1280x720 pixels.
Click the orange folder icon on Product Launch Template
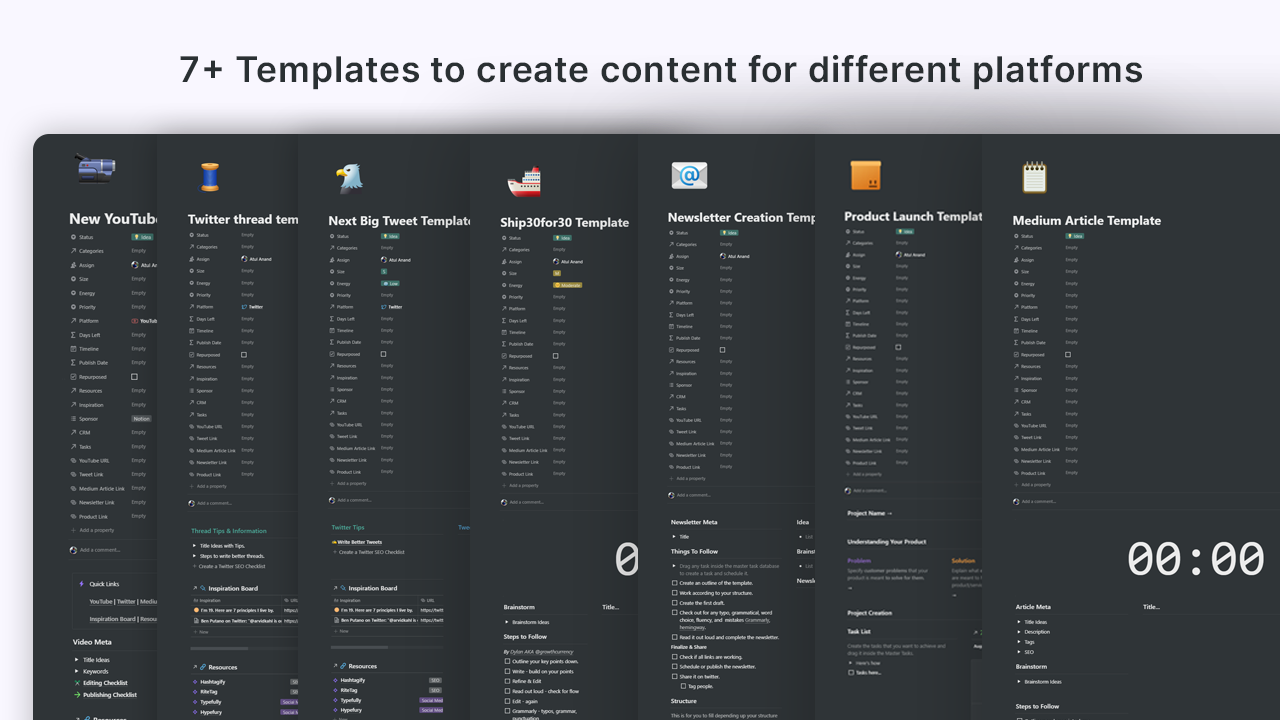pyautogui.click(x=864, y=176)
